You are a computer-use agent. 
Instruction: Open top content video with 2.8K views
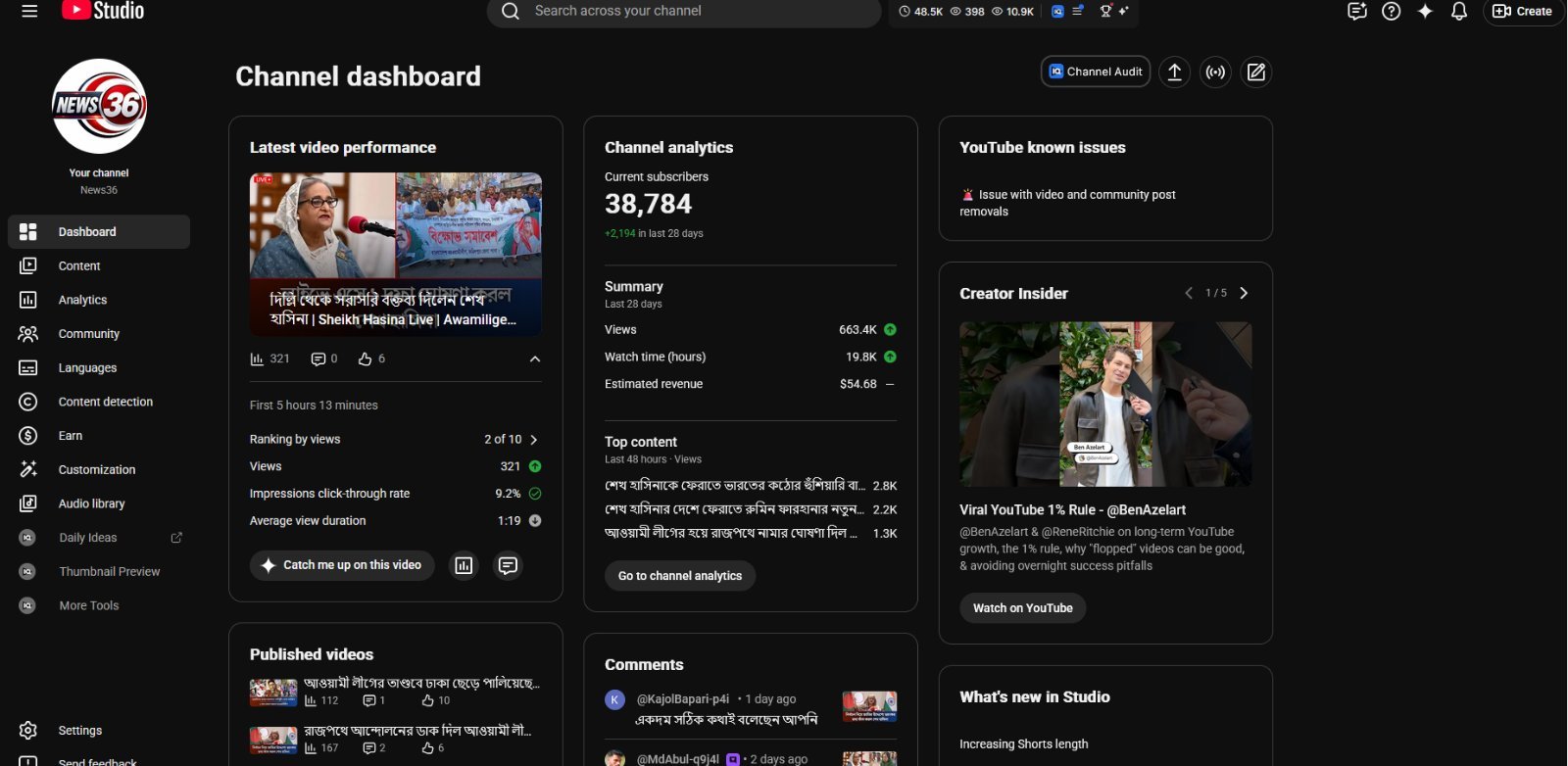[x=751, y=486]
